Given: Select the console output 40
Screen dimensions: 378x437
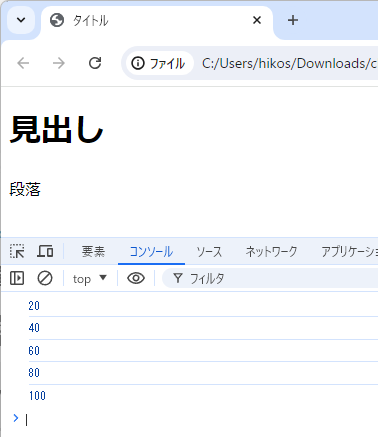Looking at the screenshot, I should (34, 328).
